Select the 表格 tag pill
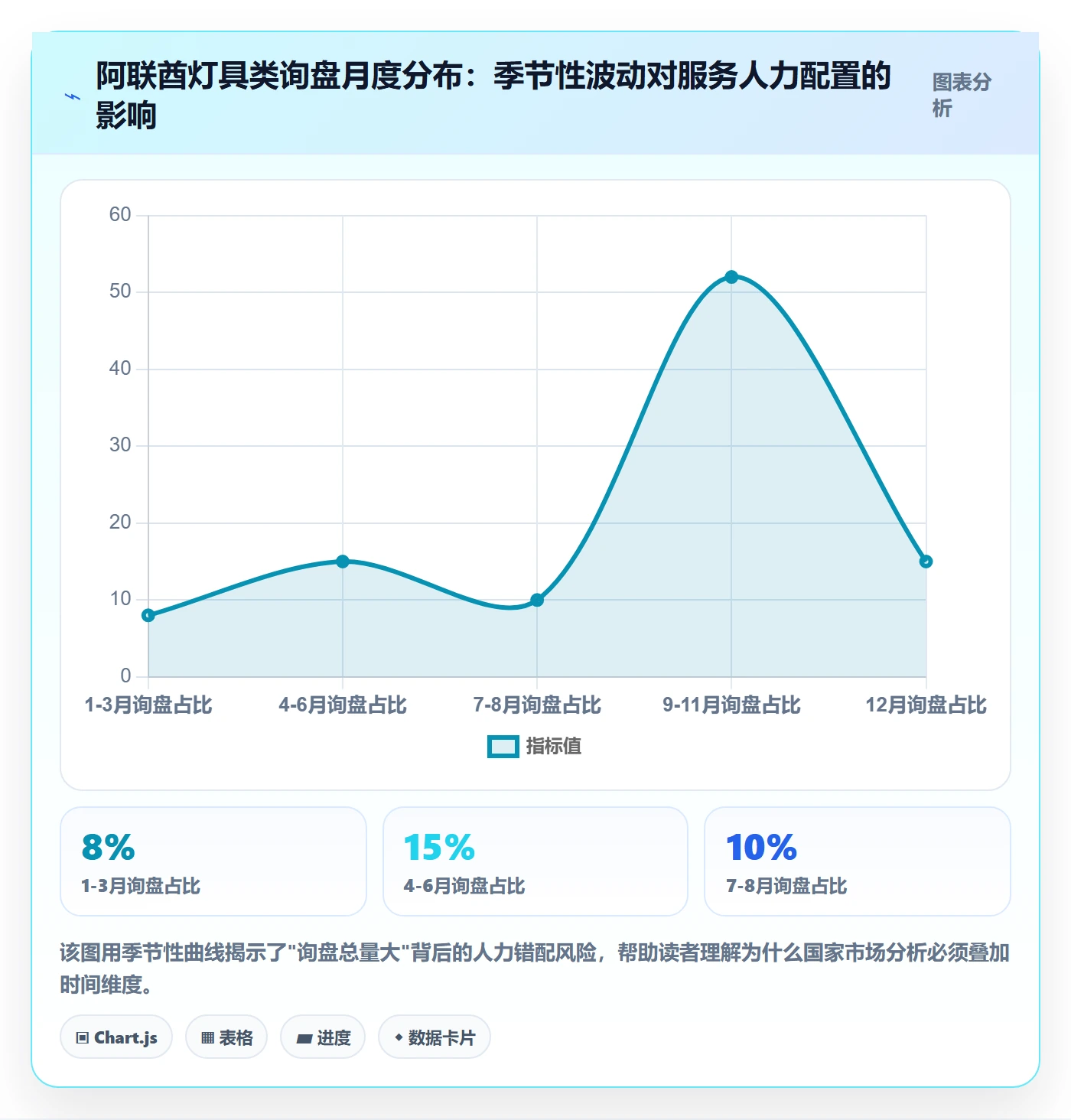Image resolution: width=1071 pixels, height=1120 pixels. pyautogui.click(x=226, y=1037)
